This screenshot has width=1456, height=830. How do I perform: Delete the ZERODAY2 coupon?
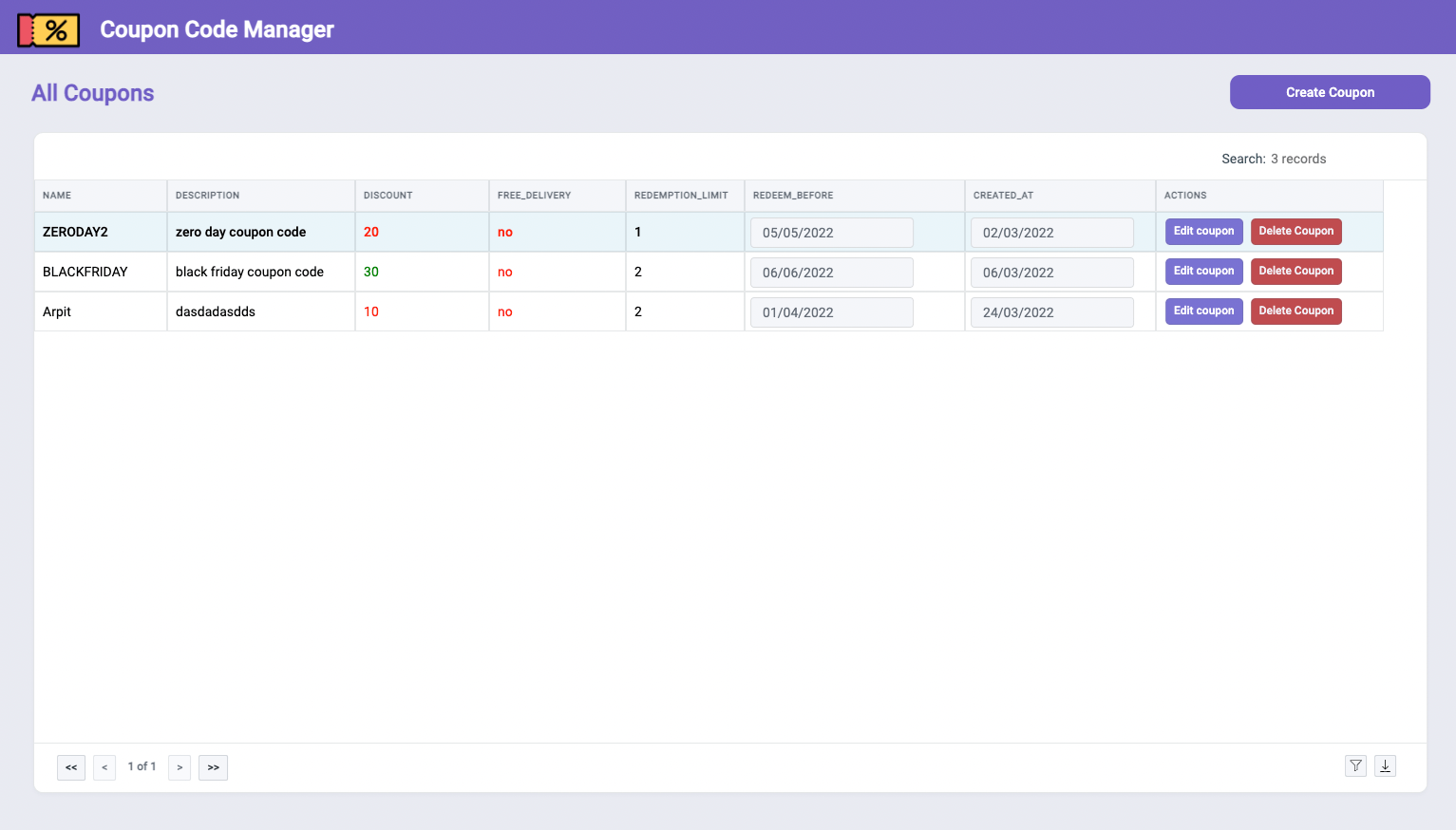(x=1295, y=232)
